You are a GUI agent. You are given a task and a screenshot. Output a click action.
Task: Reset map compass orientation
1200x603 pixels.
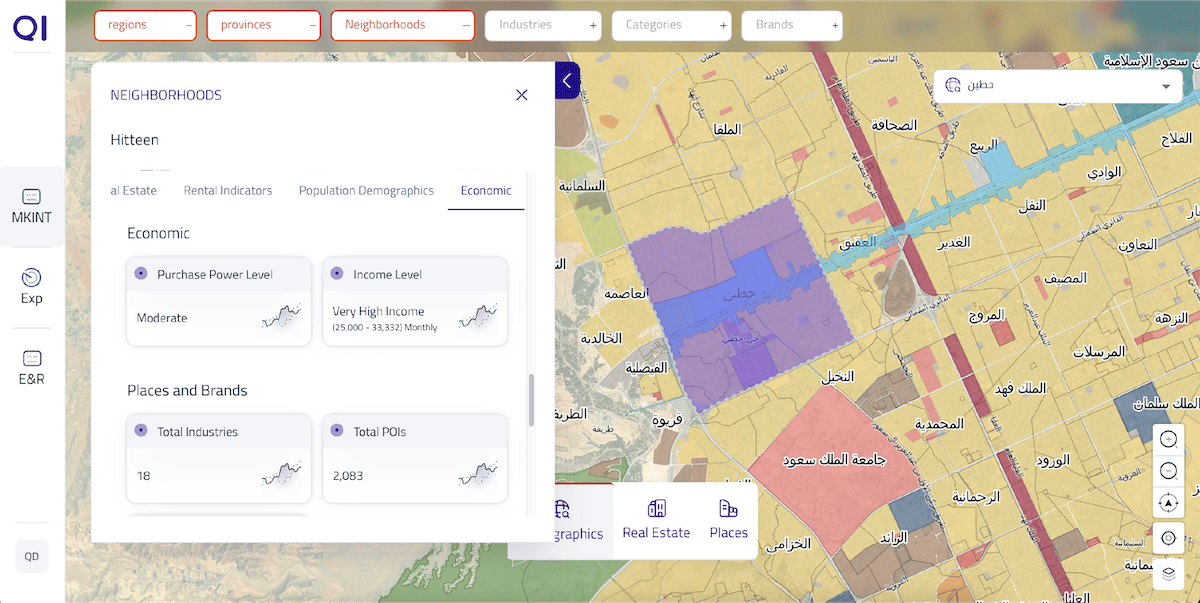pyautogui.click(x=1168, y=503)
